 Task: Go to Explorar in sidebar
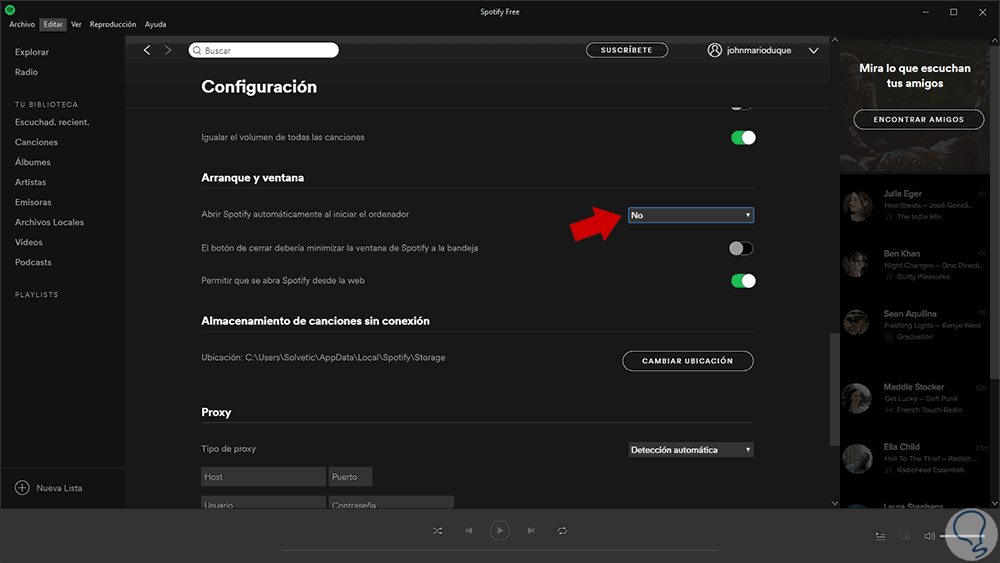tap(32, 52)
